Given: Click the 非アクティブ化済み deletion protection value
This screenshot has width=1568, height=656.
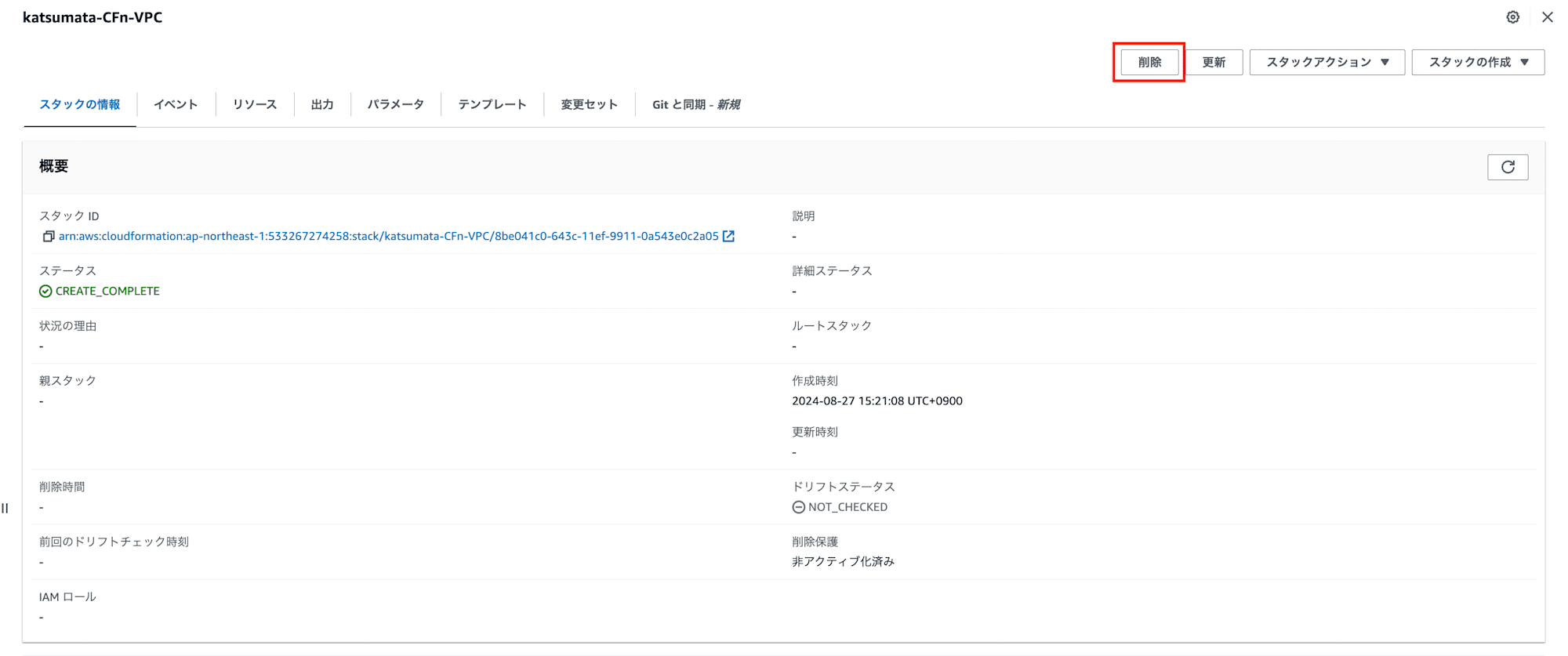Looking at the screenshot, I should [844, 561].
